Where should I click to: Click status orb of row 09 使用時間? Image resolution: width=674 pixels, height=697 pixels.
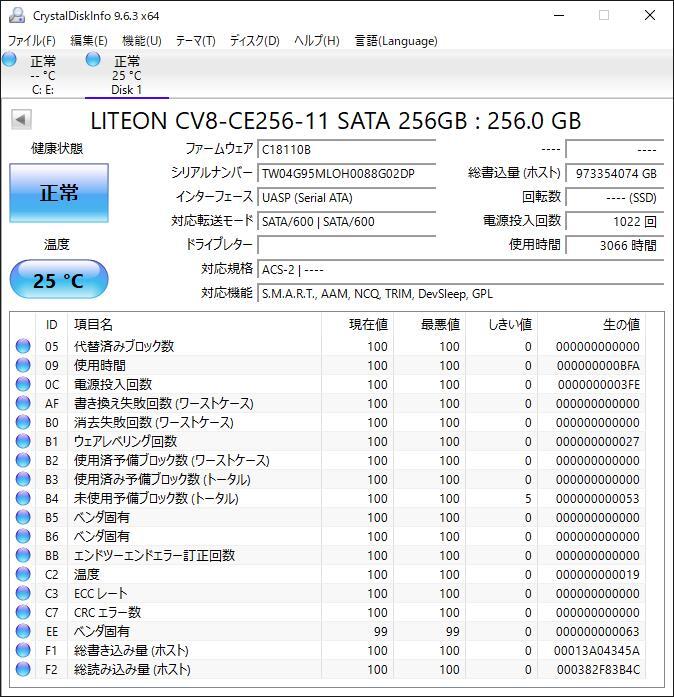23,365
